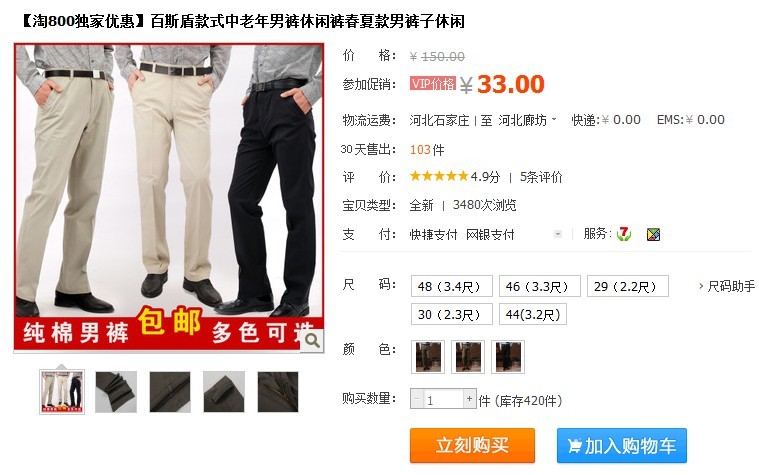Viewport: 759px width, 475px height.
Task: Choose size 29（2.2尺）
Action: pyautogui.click(x=628, y=286)
